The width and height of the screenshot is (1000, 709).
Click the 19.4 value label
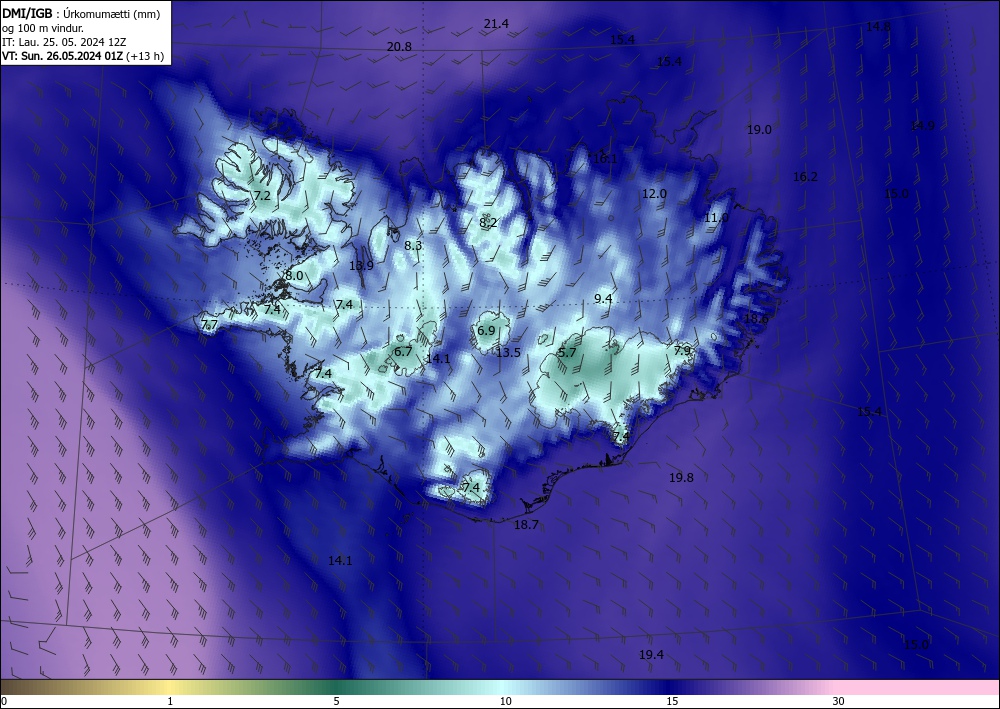click(651, 654)
